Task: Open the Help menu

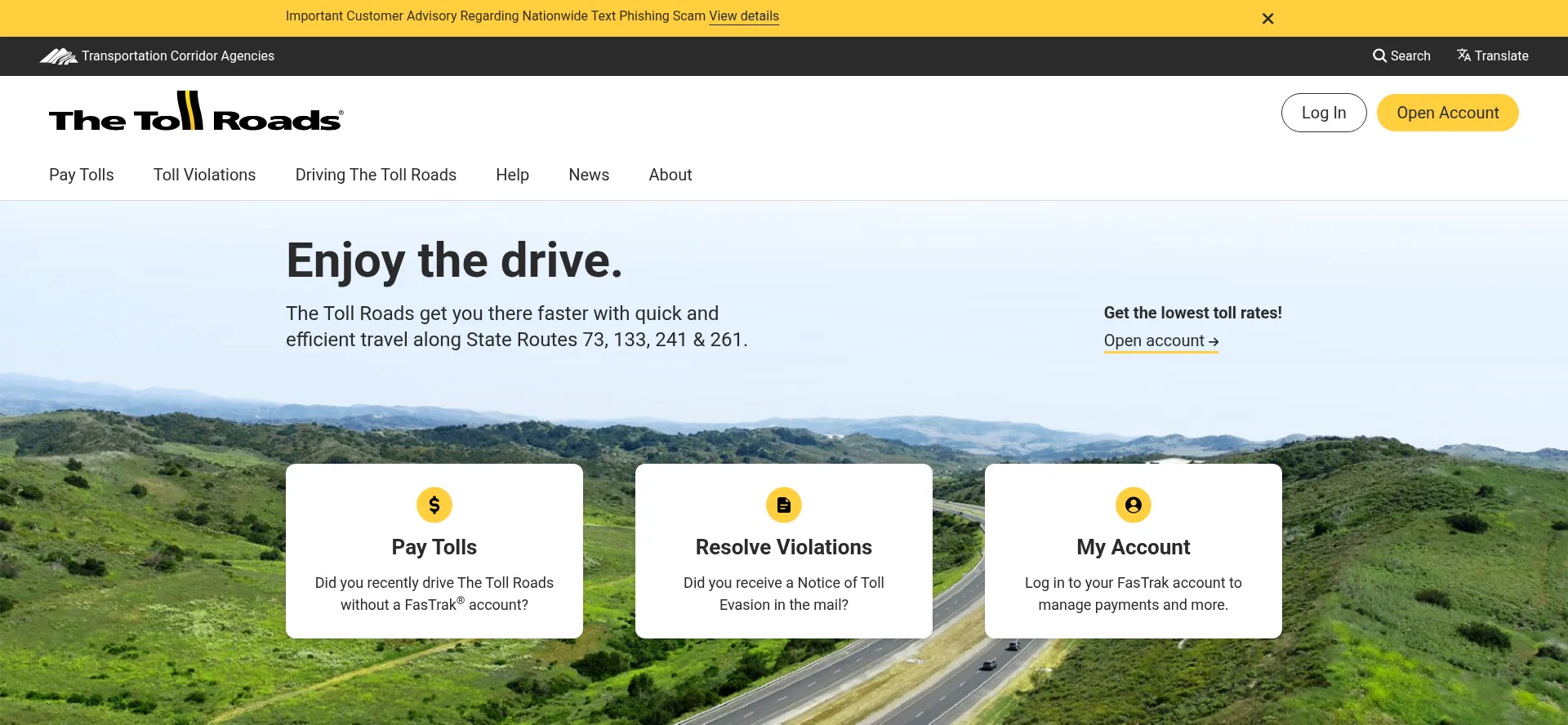Action: pyautogui.click(x=512, y=175)
